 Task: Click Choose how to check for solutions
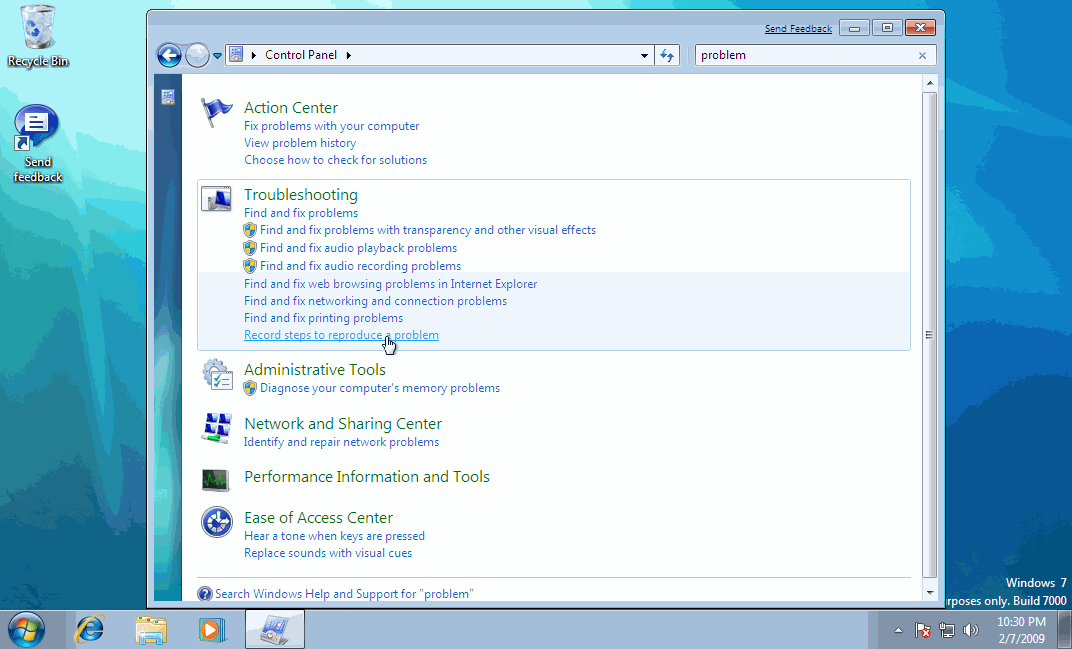336,160
